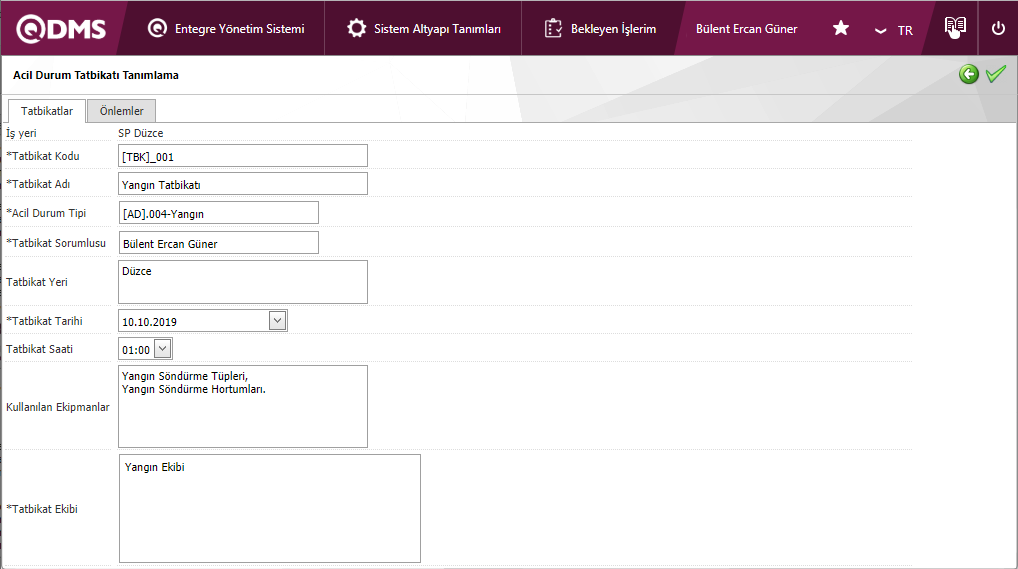Select the Tatbikatlar tab

pos(47,111)
